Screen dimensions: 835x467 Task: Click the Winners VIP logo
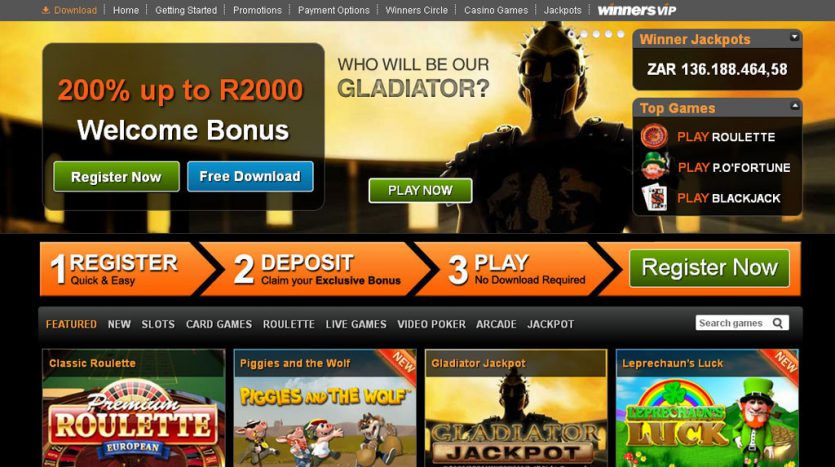tap(637, 10)
